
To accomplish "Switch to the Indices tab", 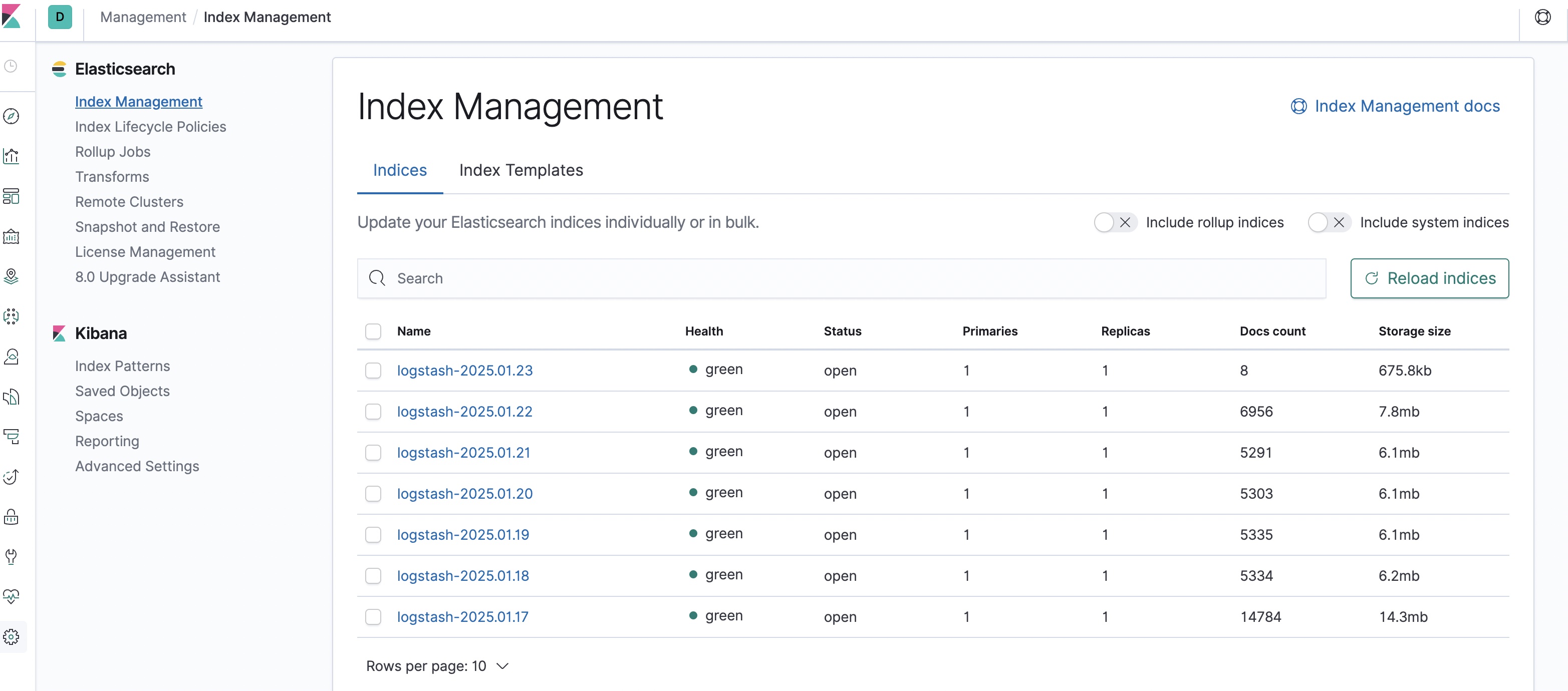I will click(x=400, y=170).
